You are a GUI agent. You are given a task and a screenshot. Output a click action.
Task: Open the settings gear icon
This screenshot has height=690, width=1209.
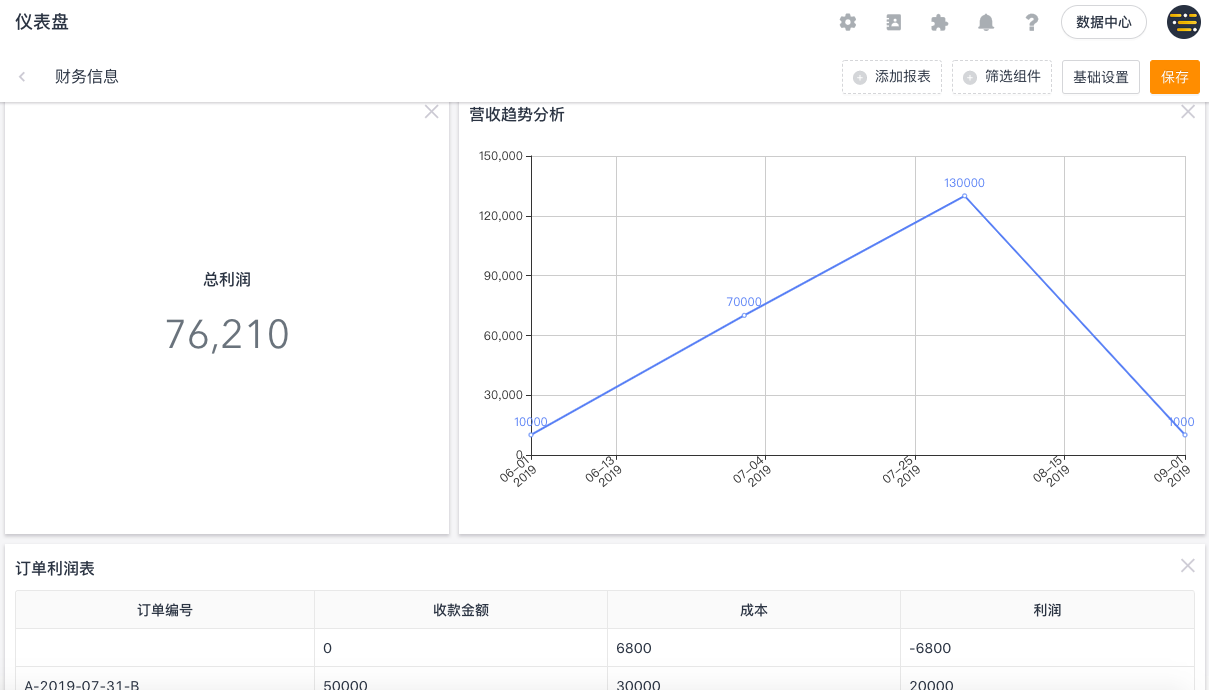(848, 22)
